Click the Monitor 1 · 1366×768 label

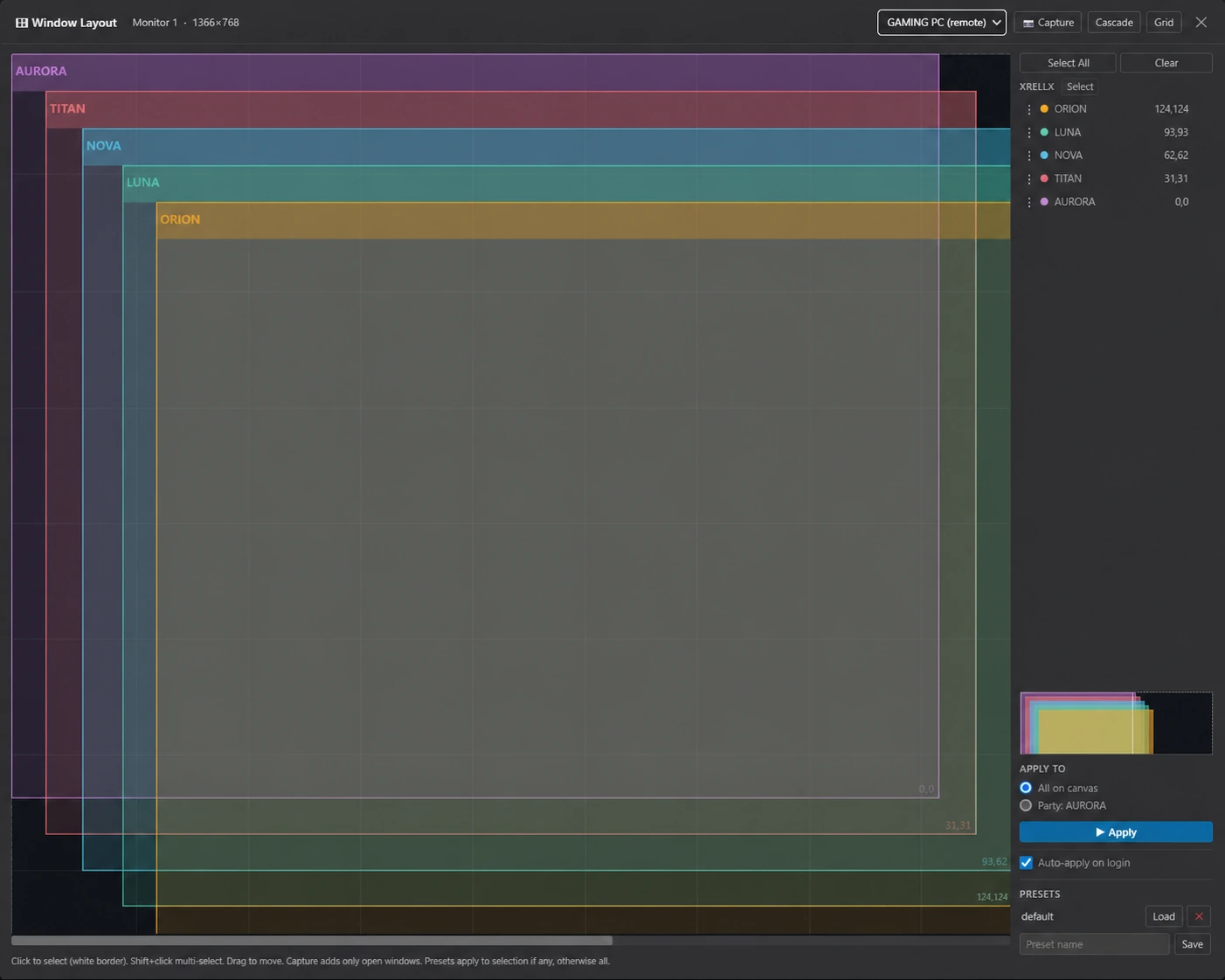(x=185, y=23)
